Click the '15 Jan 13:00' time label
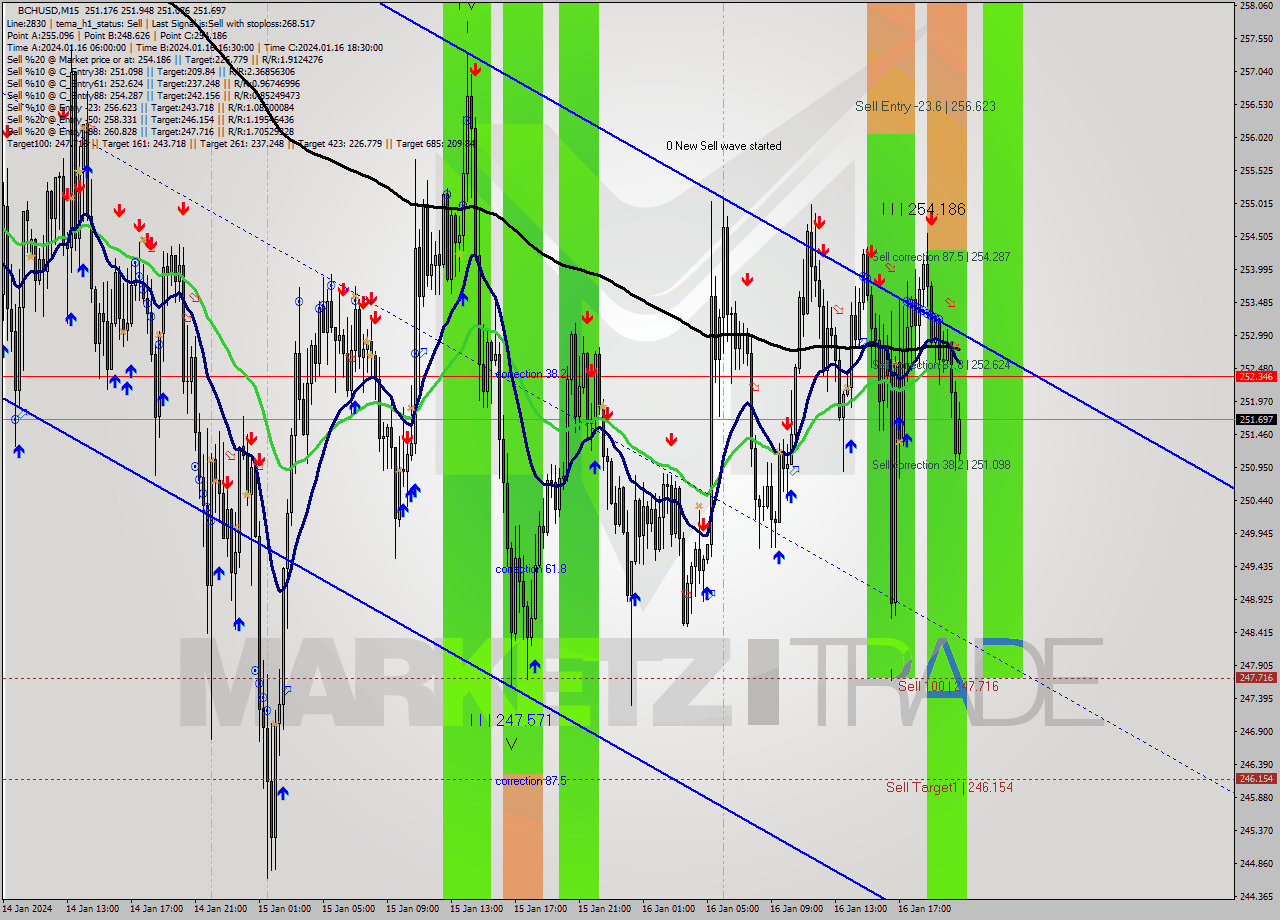Screen dimensions: 1280x920 (x=477, y=909)
